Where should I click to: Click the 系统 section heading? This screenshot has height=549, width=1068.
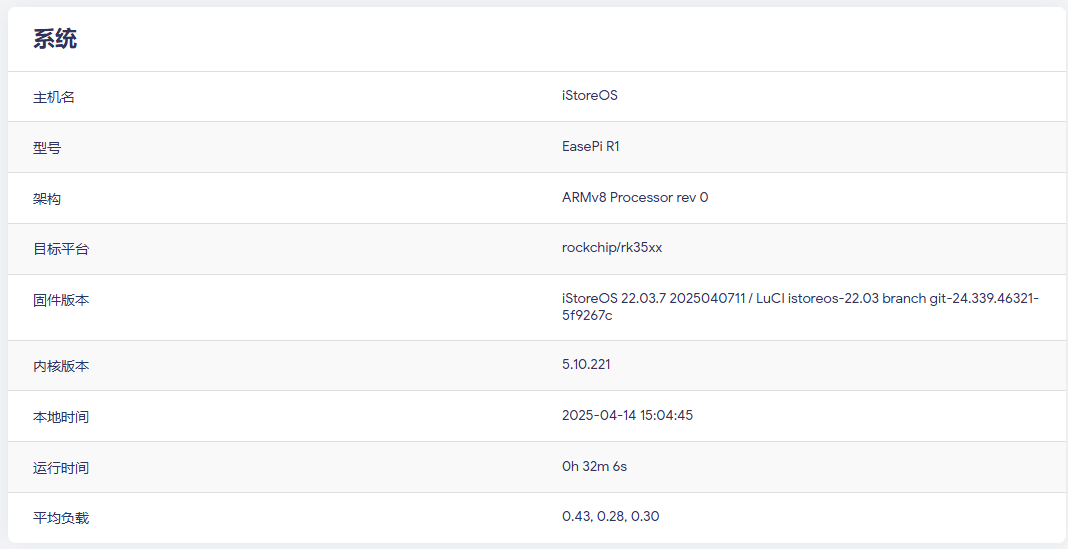[x=55, y=39]
